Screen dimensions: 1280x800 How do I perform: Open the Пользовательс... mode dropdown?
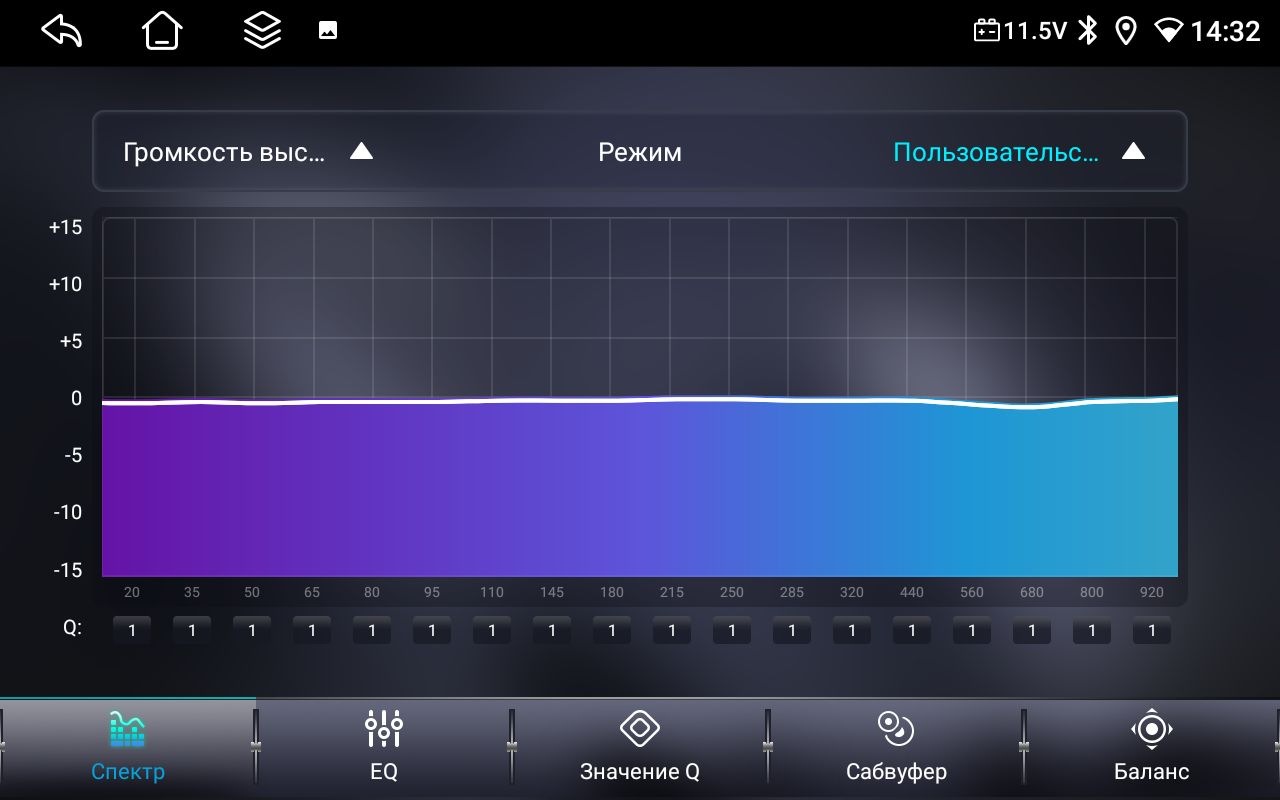click(x=995, y=152)
